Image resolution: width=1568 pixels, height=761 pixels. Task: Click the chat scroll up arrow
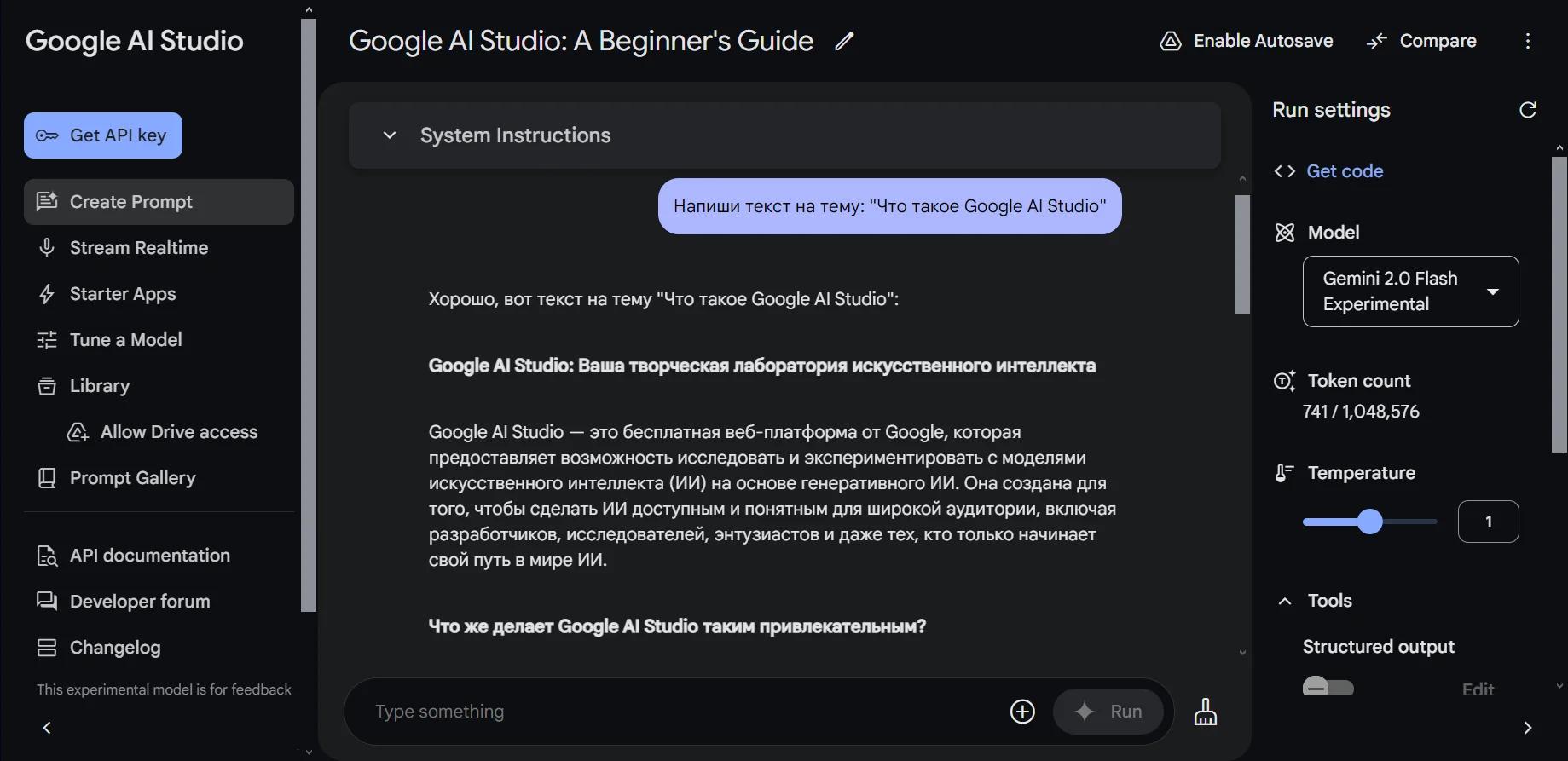tap(1242, 179)
